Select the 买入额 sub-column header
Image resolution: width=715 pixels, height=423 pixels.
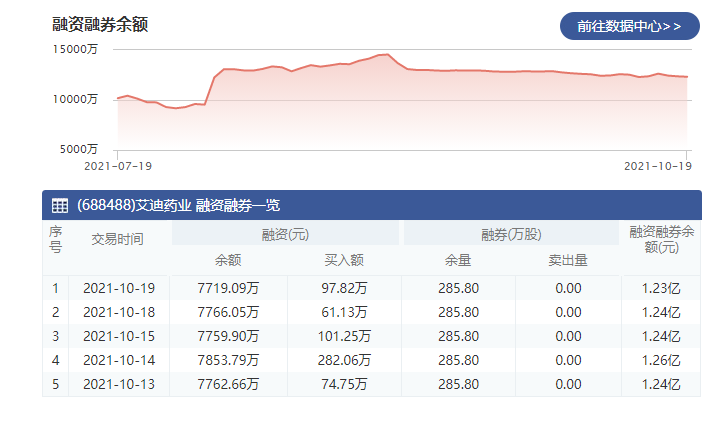pyautogui.click(x=343, y=260)
